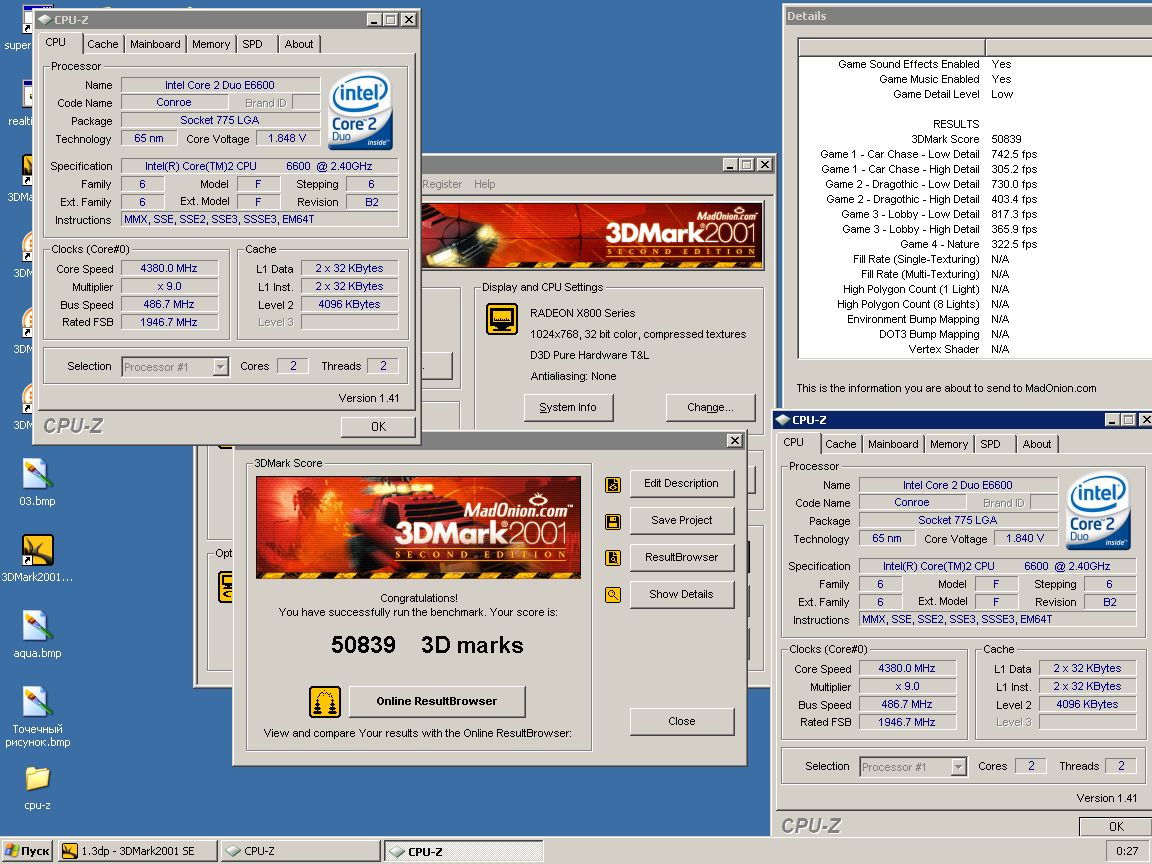
Task: Open the Точечный рисунок.bmp desktop file
Action: [x=37, y=716]
